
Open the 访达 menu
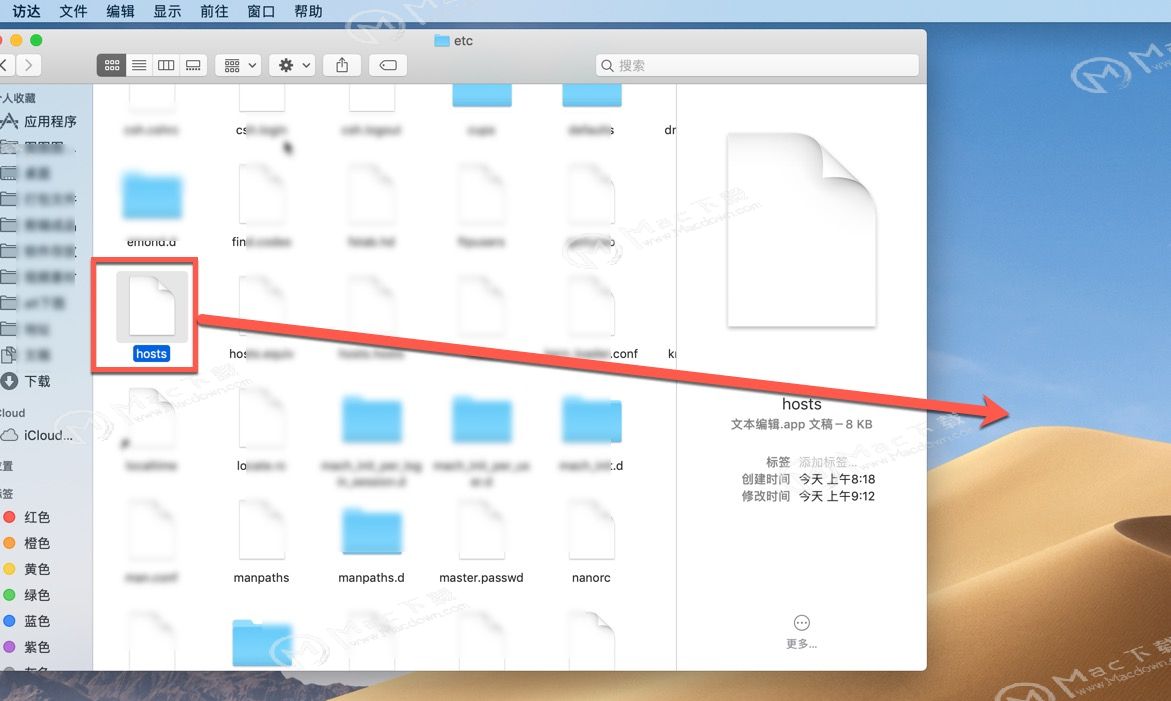(26, 11)
